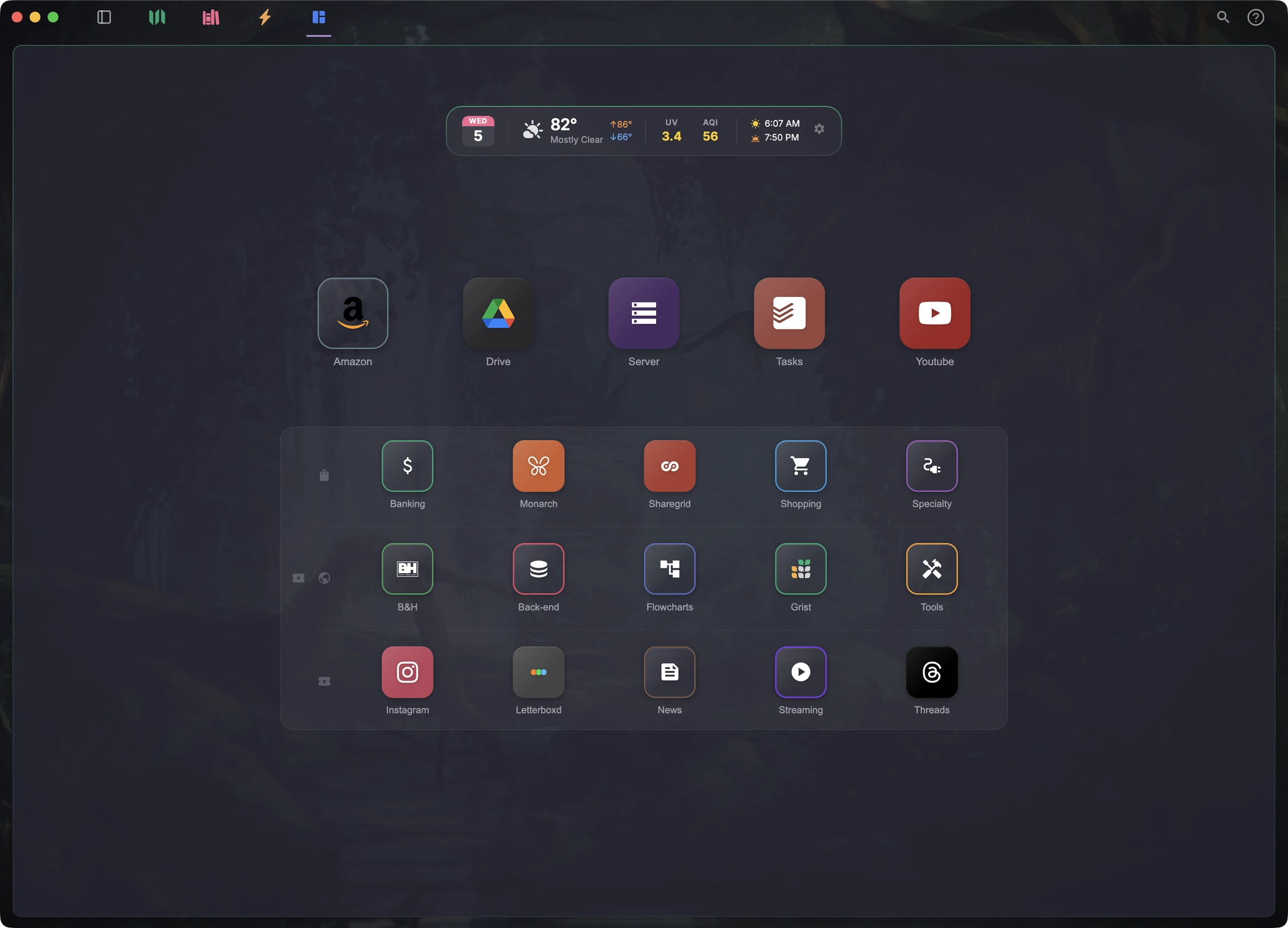Click the search magnifier icon
This screenshot has height=928, width=1288.
coord(1223,17)
